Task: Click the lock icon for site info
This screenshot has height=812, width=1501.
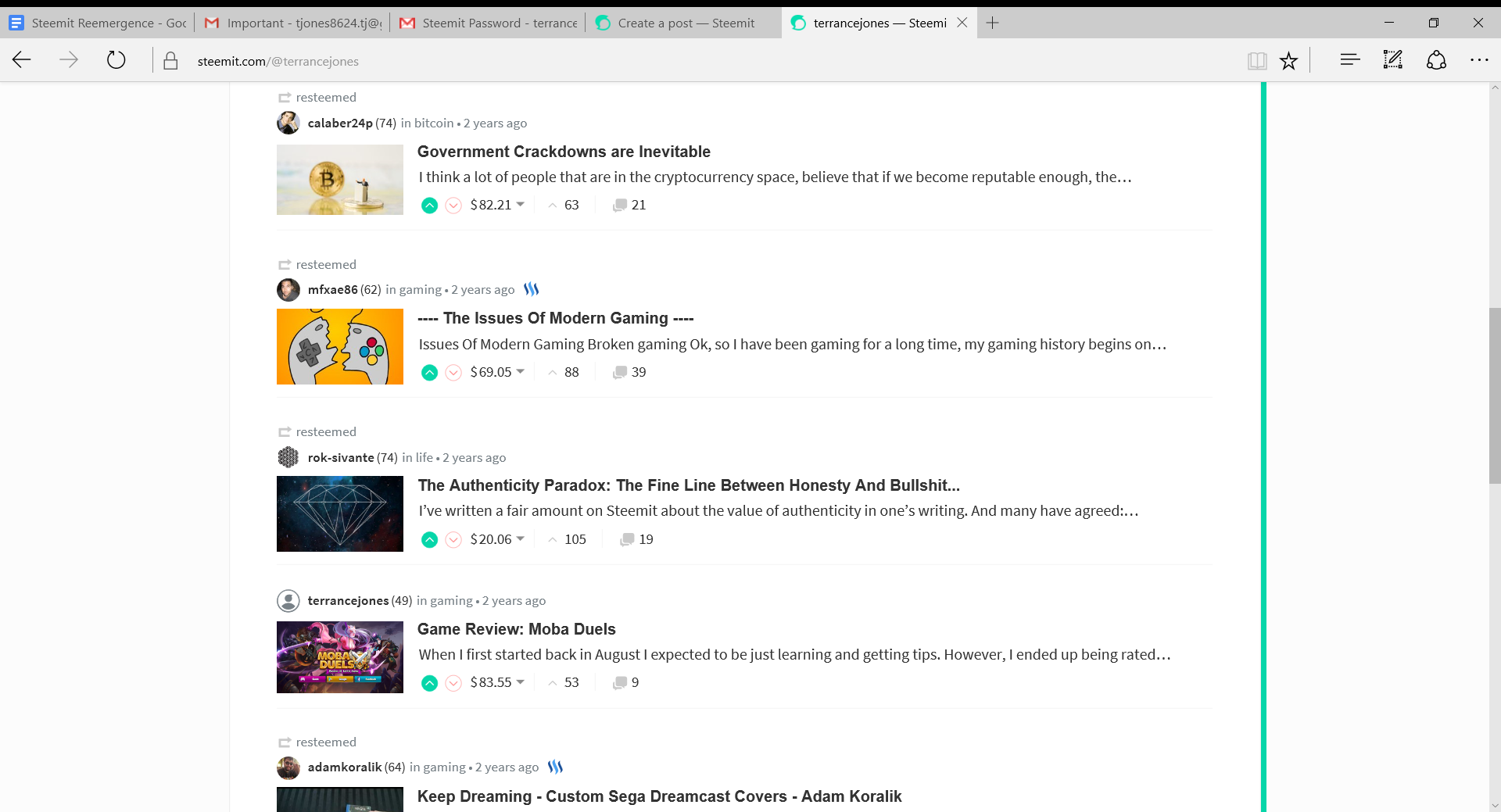Action: click(x=170, y=61)
